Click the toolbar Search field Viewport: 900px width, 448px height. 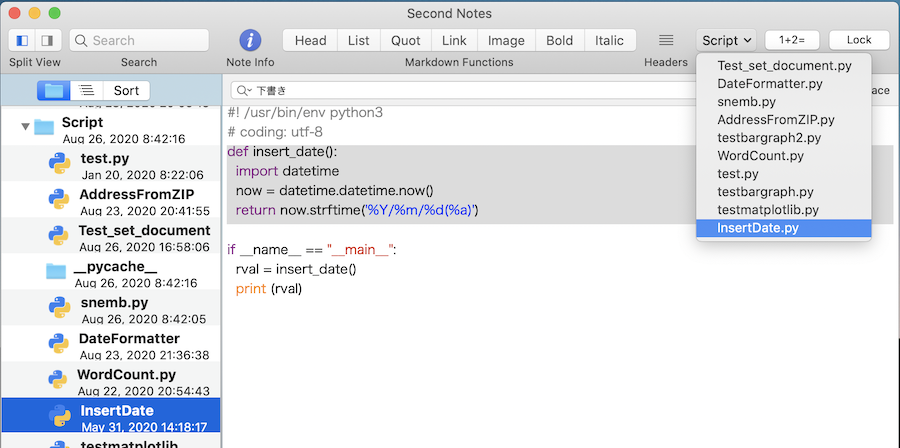139,40
